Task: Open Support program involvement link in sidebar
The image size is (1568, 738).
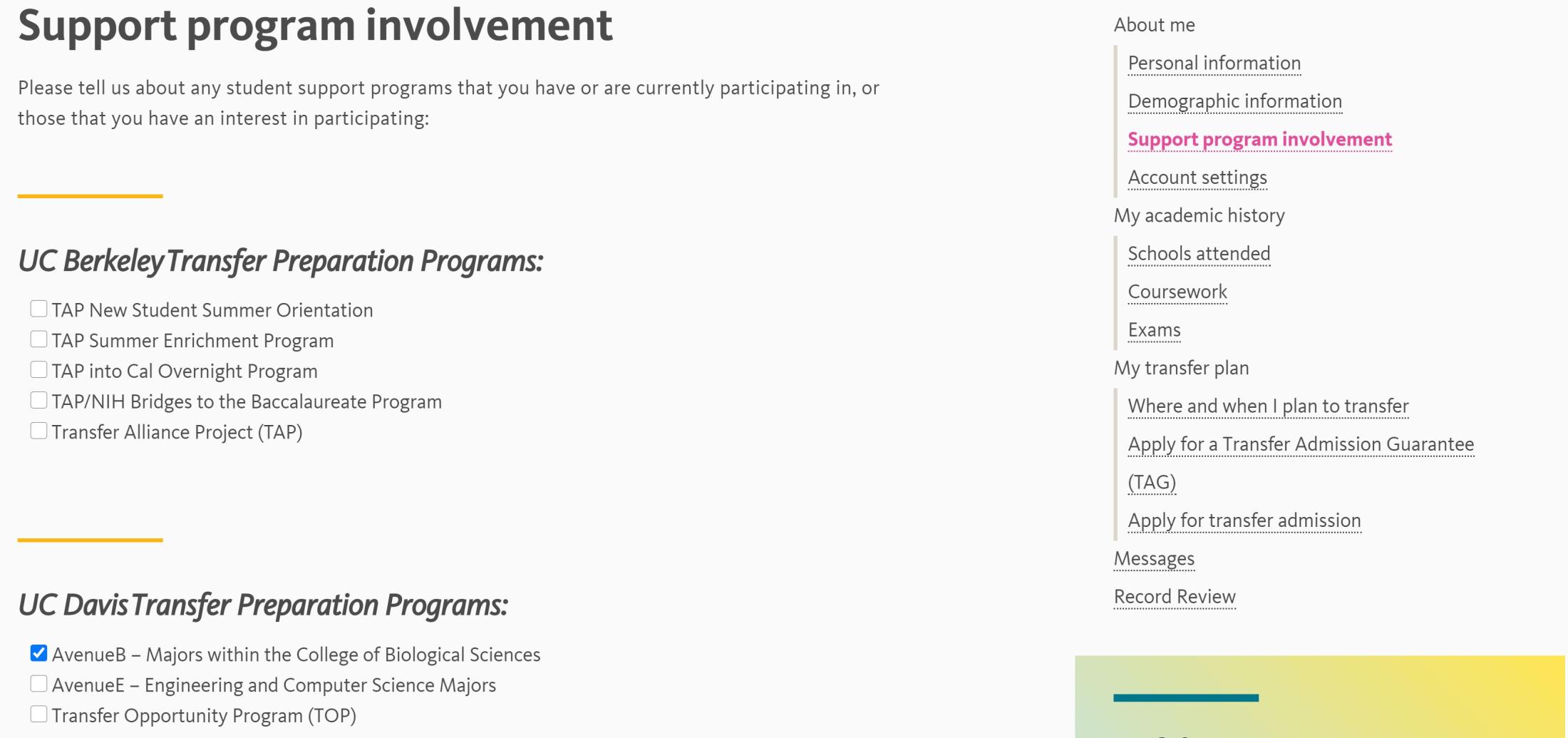Action: [x=1259, y=139]
